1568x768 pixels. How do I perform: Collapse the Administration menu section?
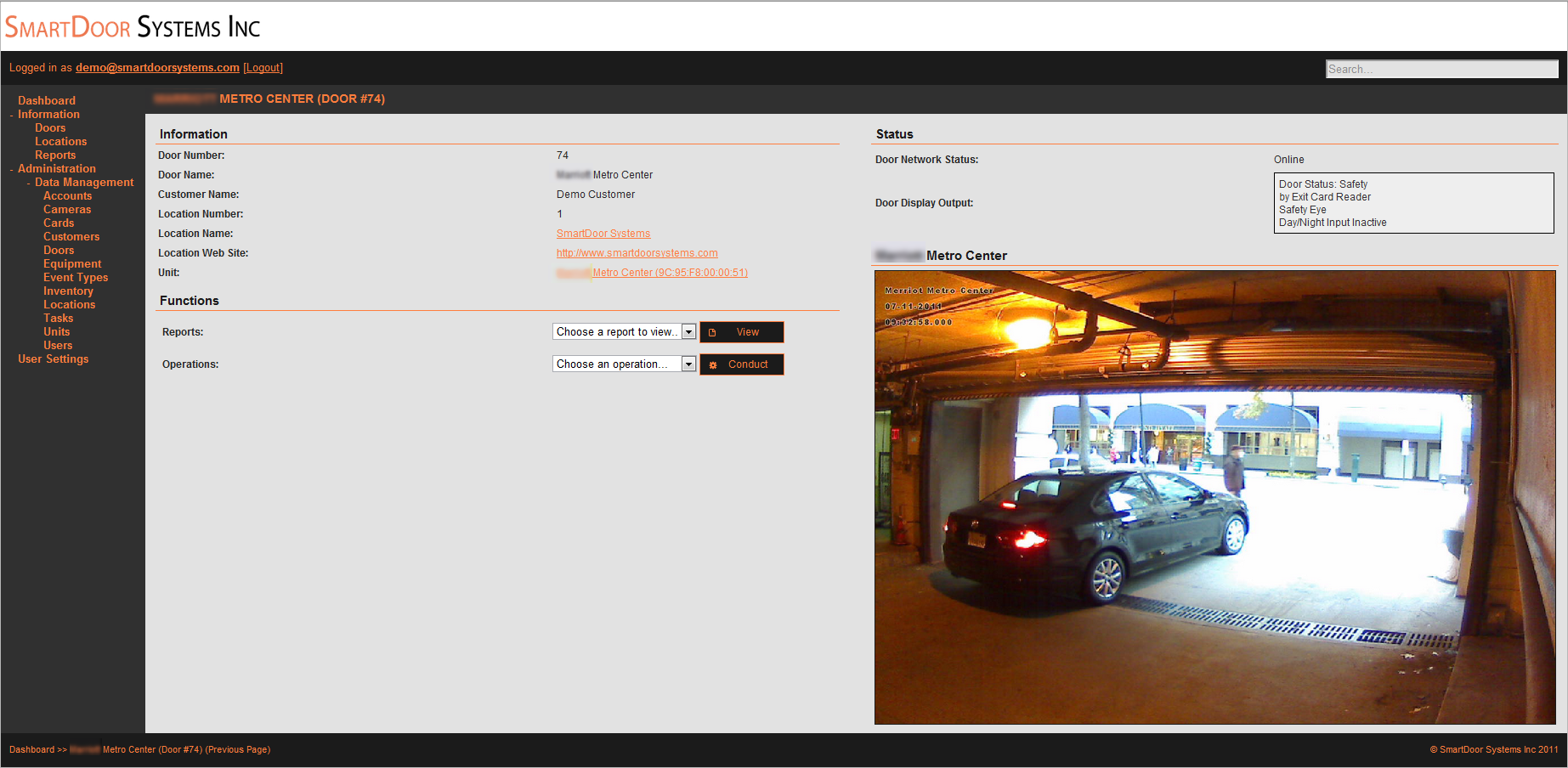(x=12, y=169)
